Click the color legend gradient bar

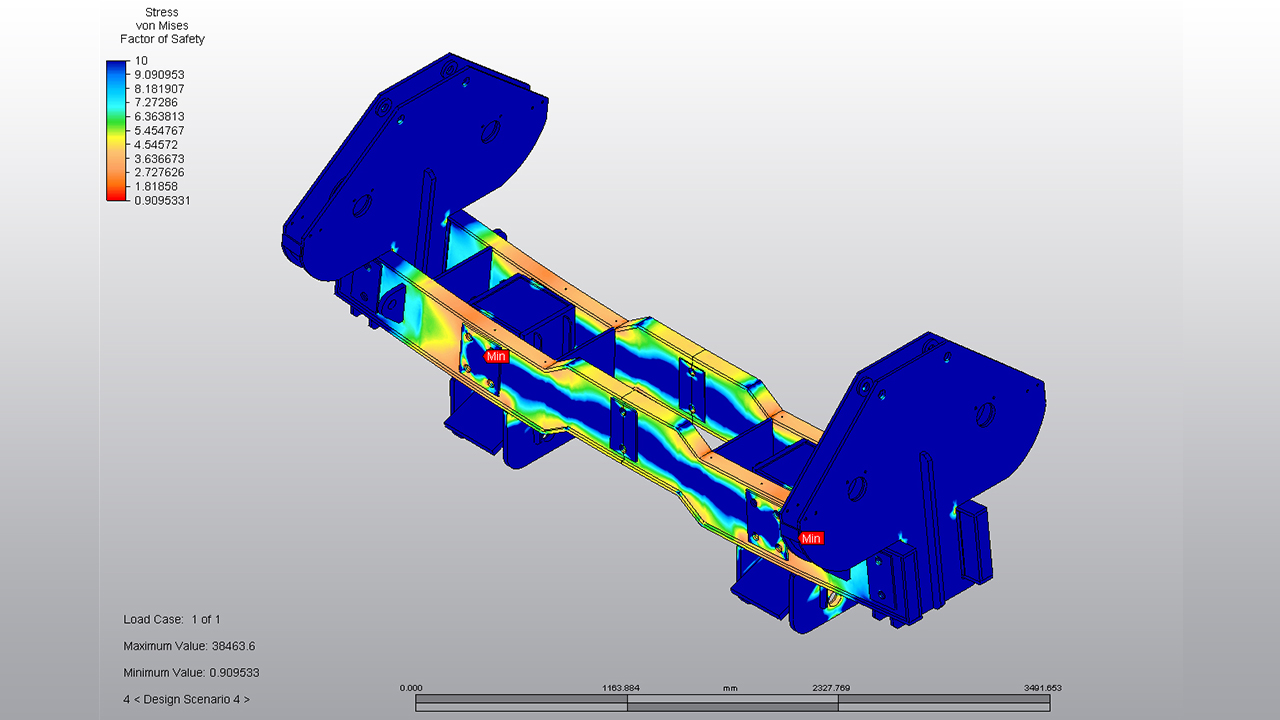[117, 130]
